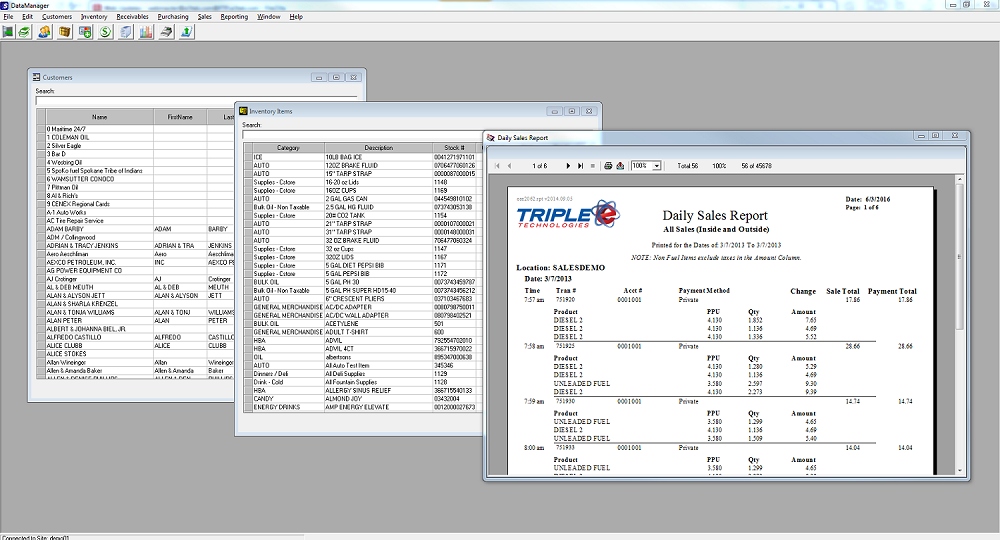Open the Reporting menu
Image resolution: width=1000 pixels, height=540 pixels.
click(234, 17)
